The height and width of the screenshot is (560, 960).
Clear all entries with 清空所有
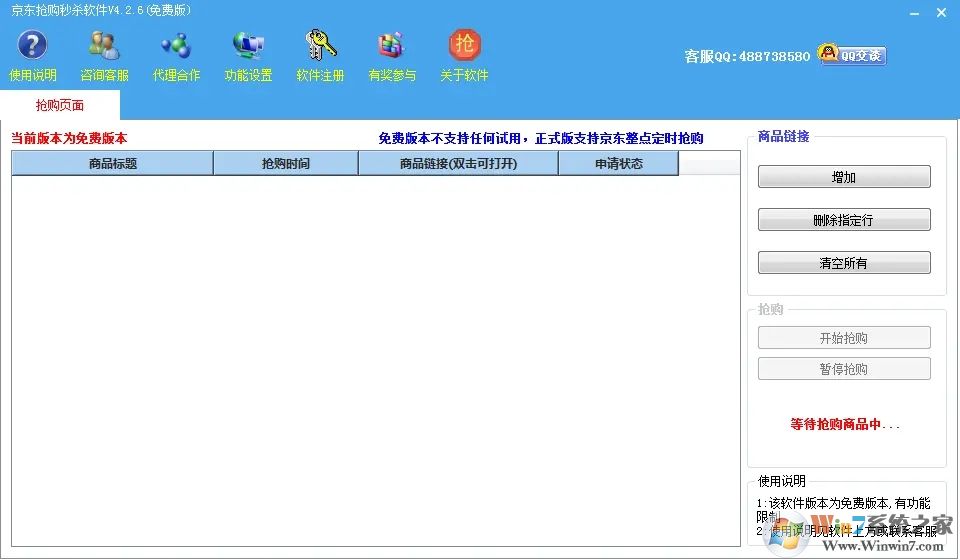(x=843, y=263)
